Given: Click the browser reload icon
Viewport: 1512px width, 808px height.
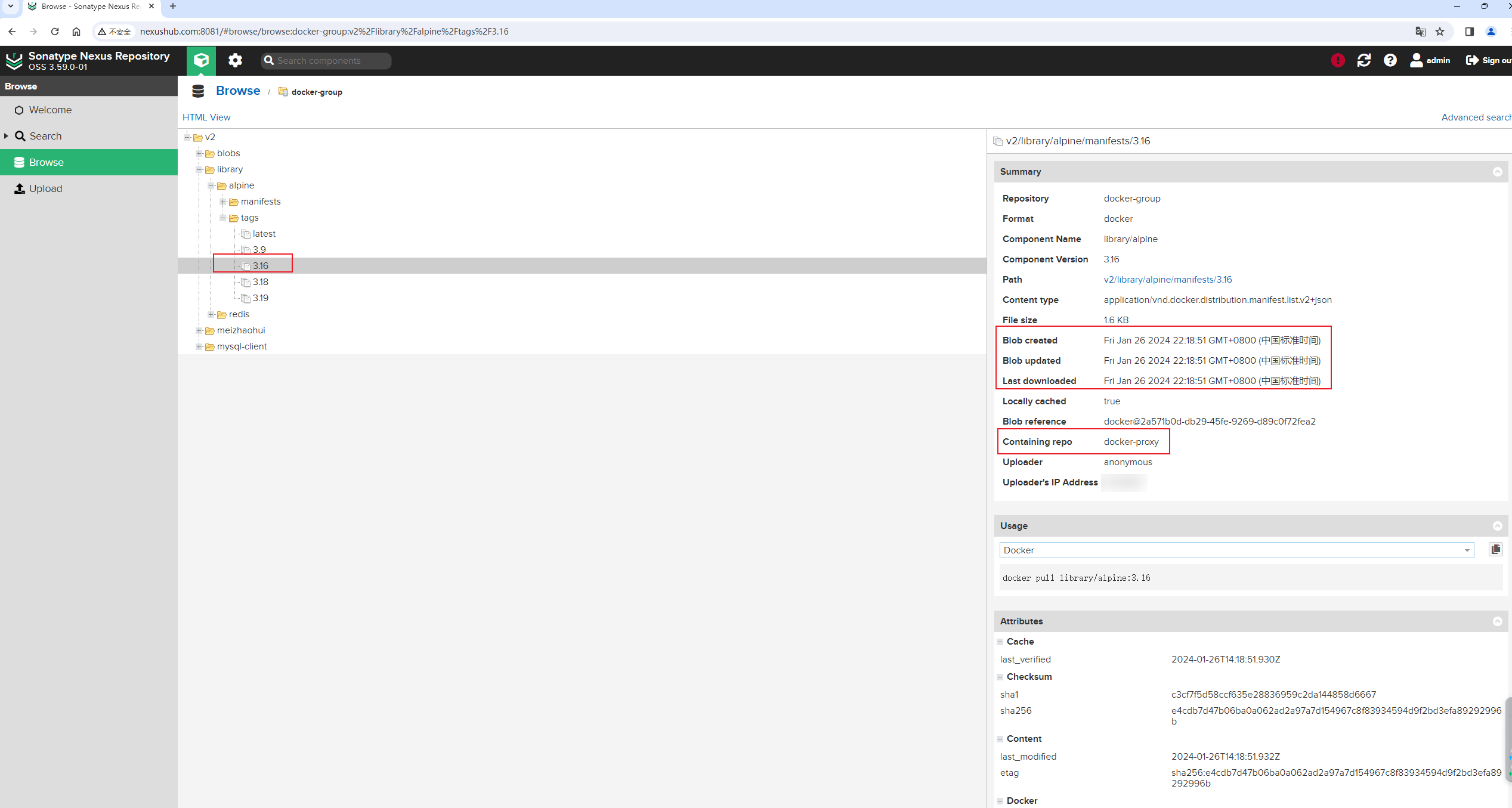Looking at the screenshot, I should pos(55,32).
